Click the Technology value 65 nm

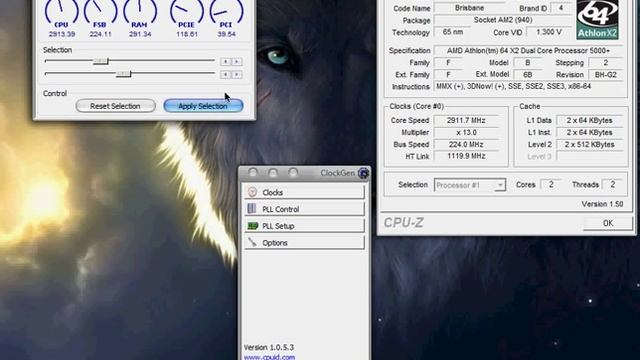pos(453,32)
